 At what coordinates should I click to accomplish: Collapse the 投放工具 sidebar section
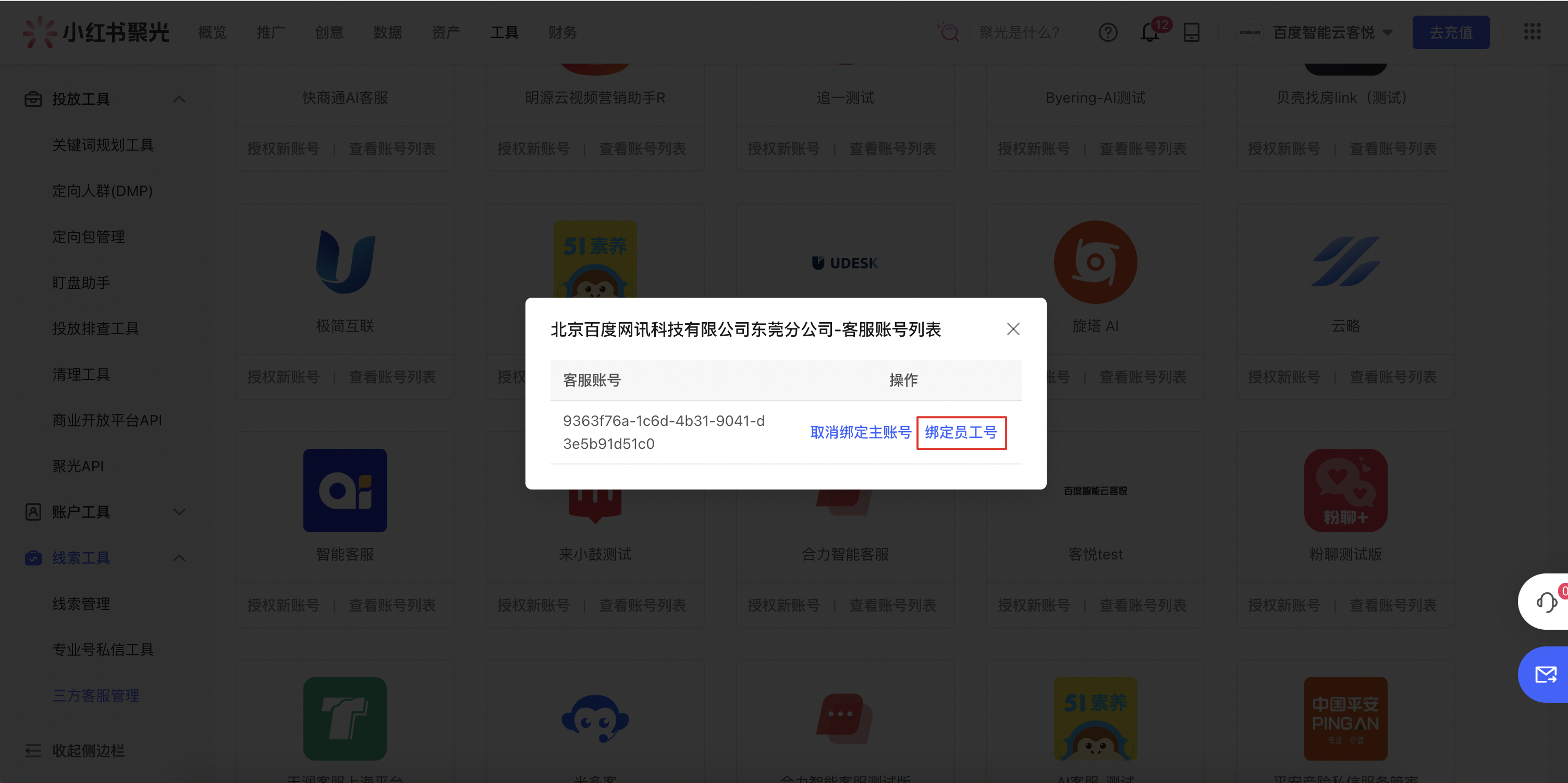coord(179,99)
